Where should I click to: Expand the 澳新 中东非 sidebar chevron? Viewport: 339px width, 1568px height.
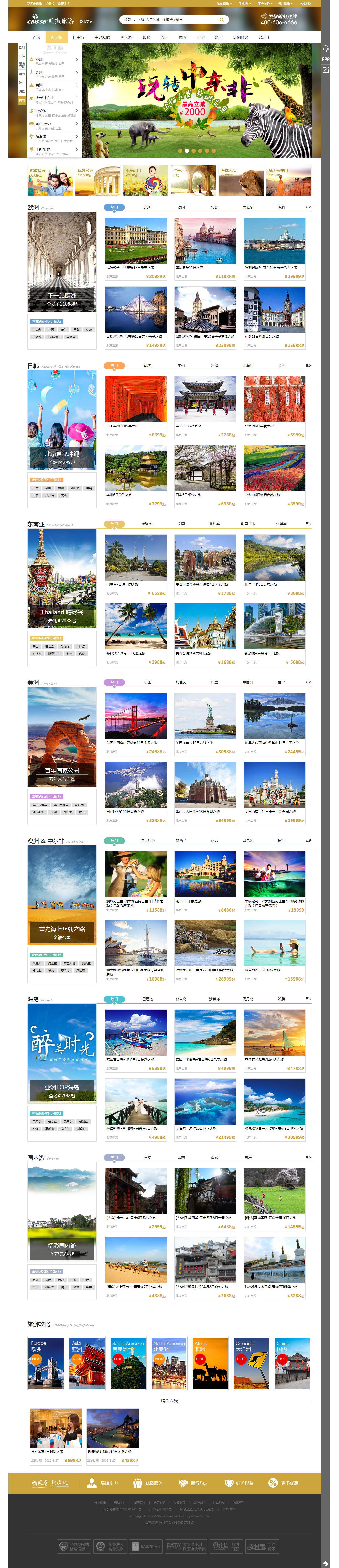coord(77,98)
